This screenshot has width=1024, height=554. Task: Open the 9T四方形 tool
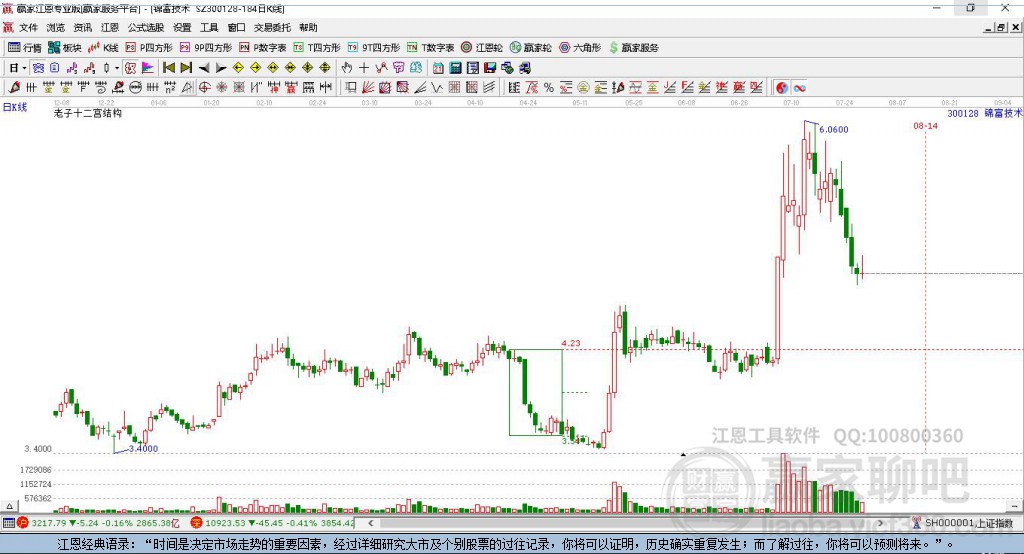point(374,48)
